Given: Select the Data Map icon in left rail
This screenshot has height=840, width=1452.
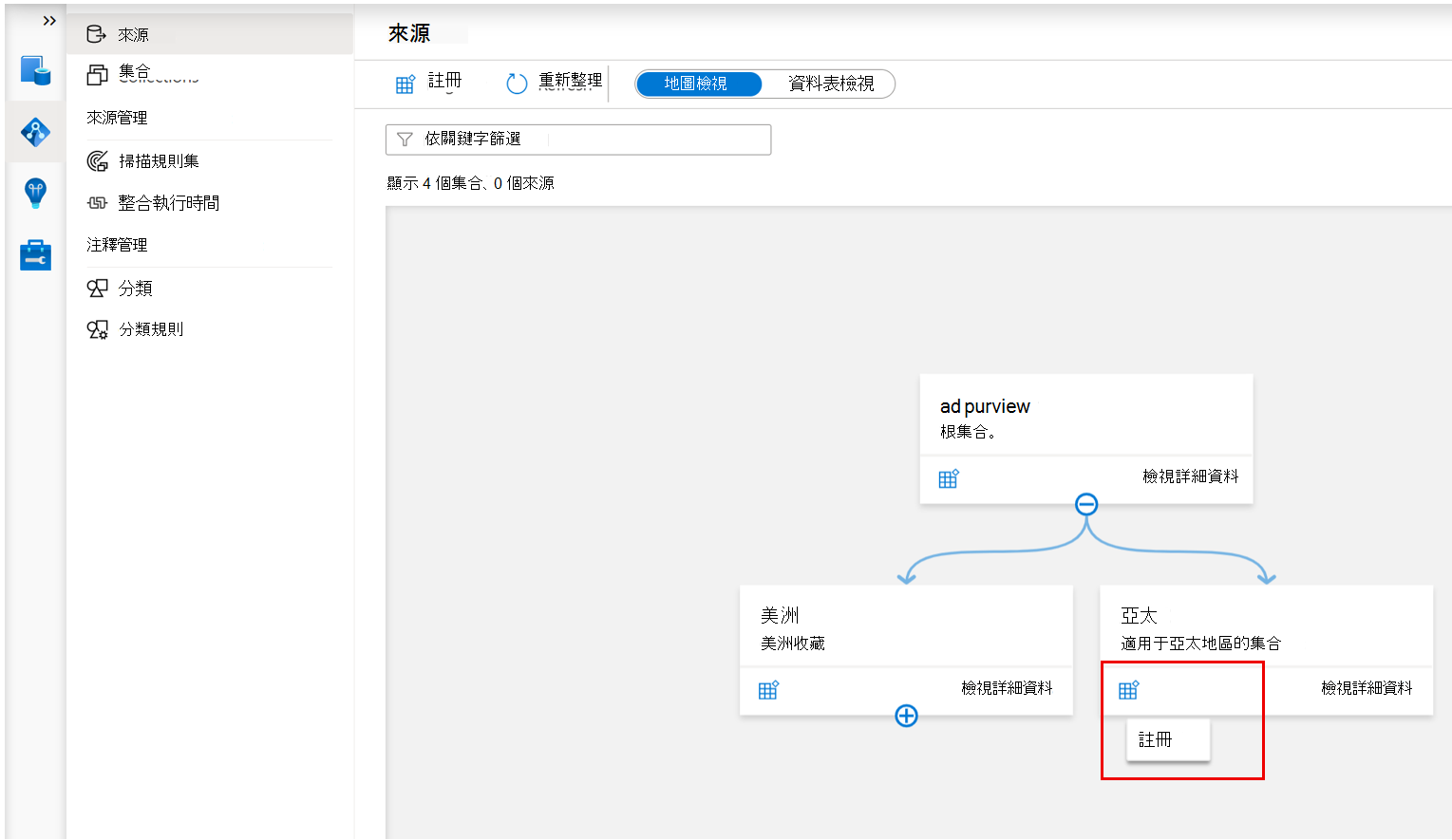Looking at the screenshot, I should 34,132.
